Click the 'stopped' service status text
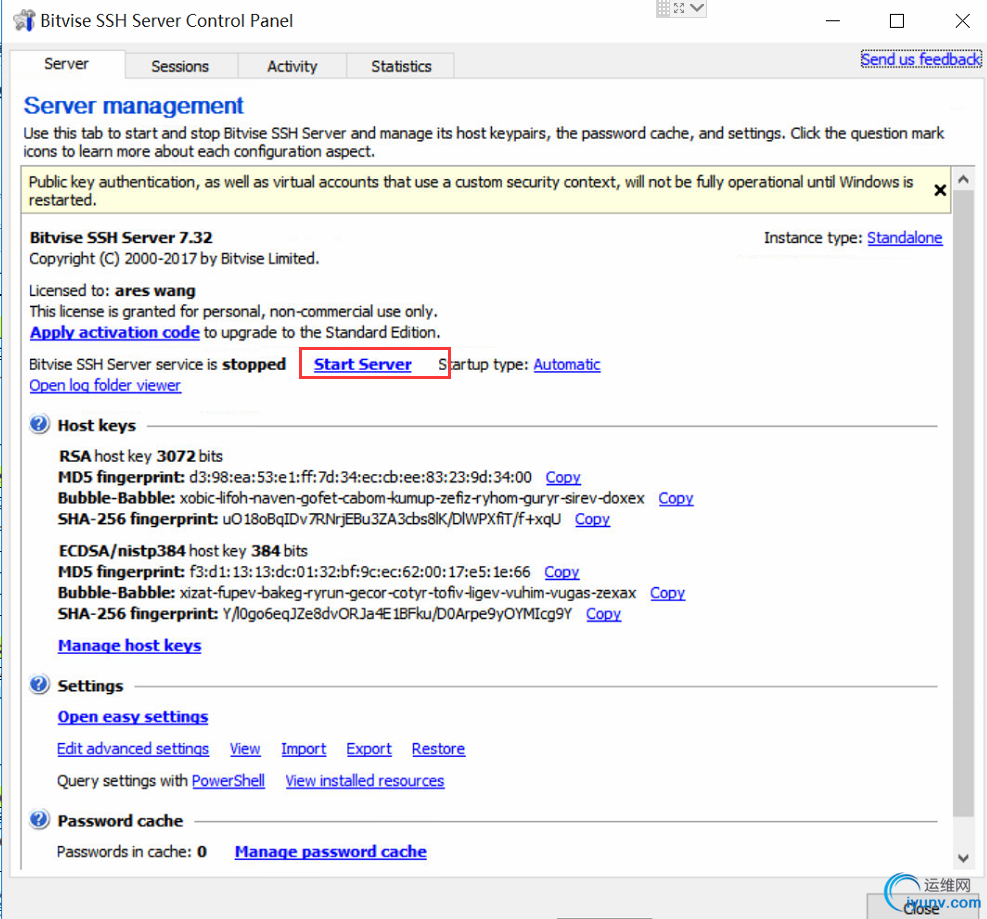Screen dimensions: 987x919 click(x=254, y=364)
